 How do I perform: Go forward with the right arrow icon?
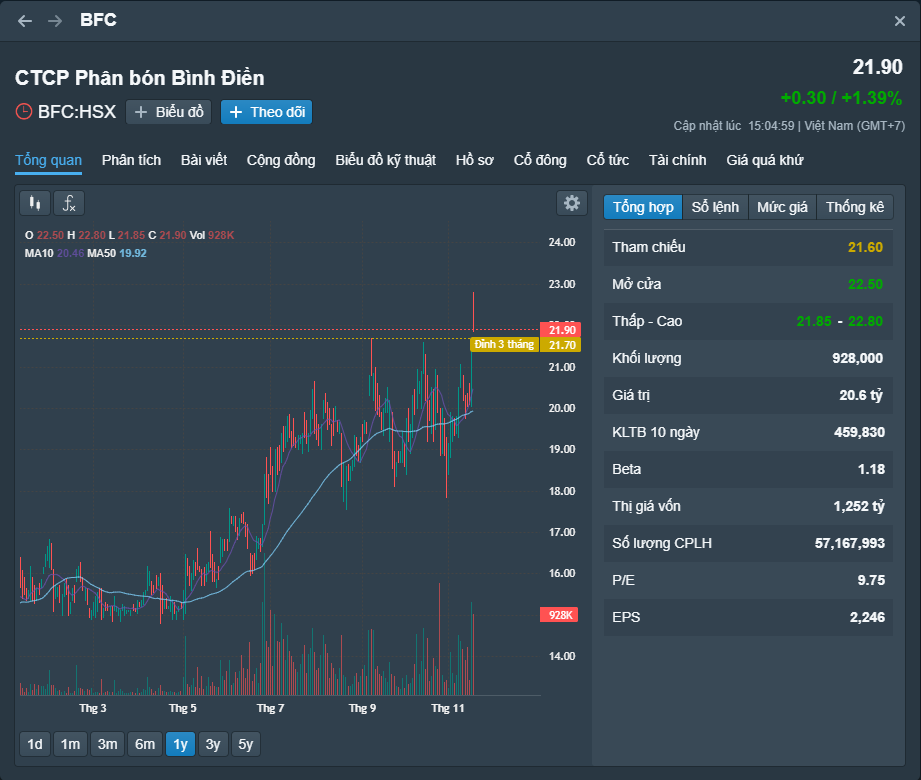(x=55, y=21)
